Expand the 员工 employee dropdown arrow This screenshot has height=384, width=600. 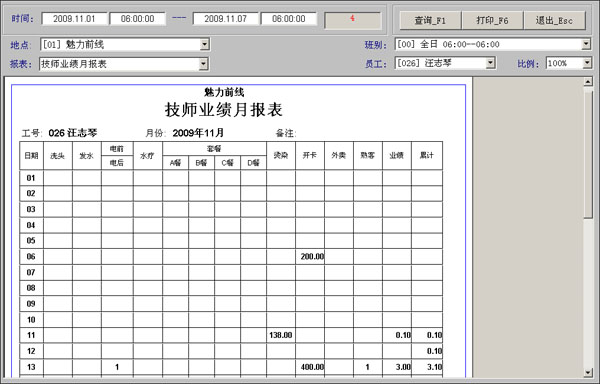490,63
